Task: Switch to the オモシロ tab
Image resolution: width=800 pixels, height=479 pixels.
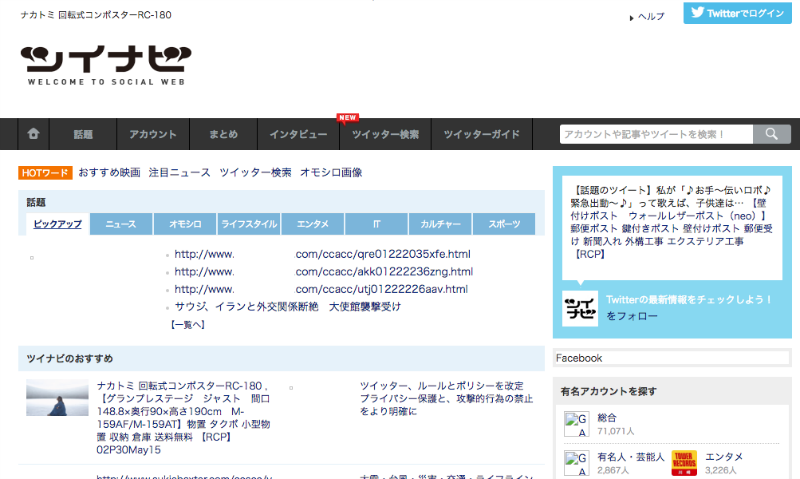Action: click(185, 224)
